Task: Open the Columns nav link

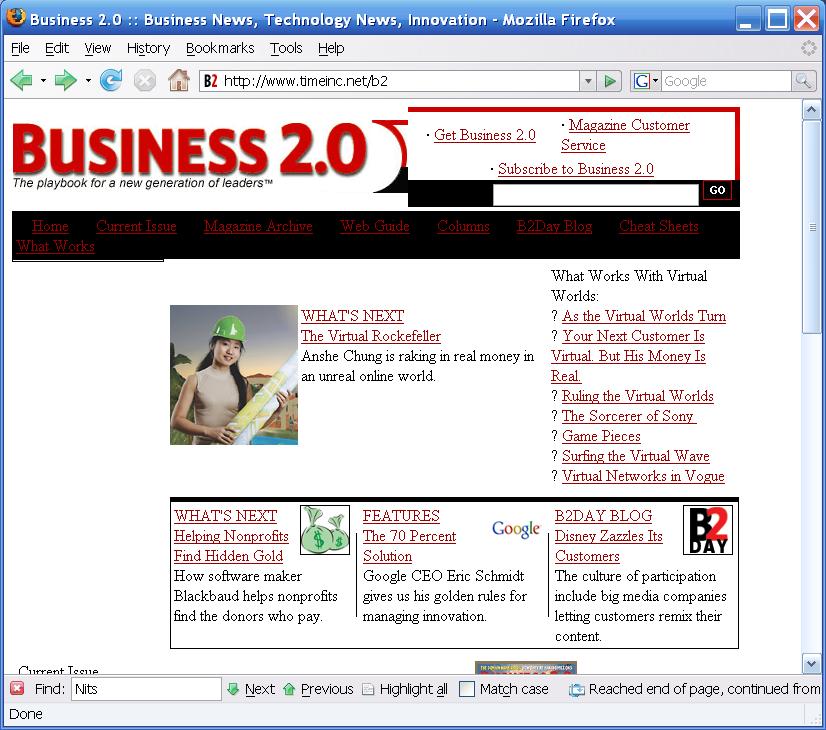Action: [463, 226]
